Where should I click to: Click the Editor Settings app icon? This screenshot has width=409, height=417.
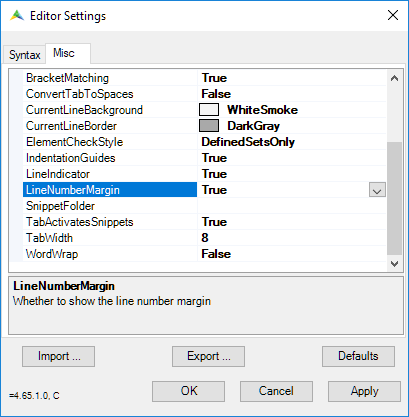(x=17, y=16)
